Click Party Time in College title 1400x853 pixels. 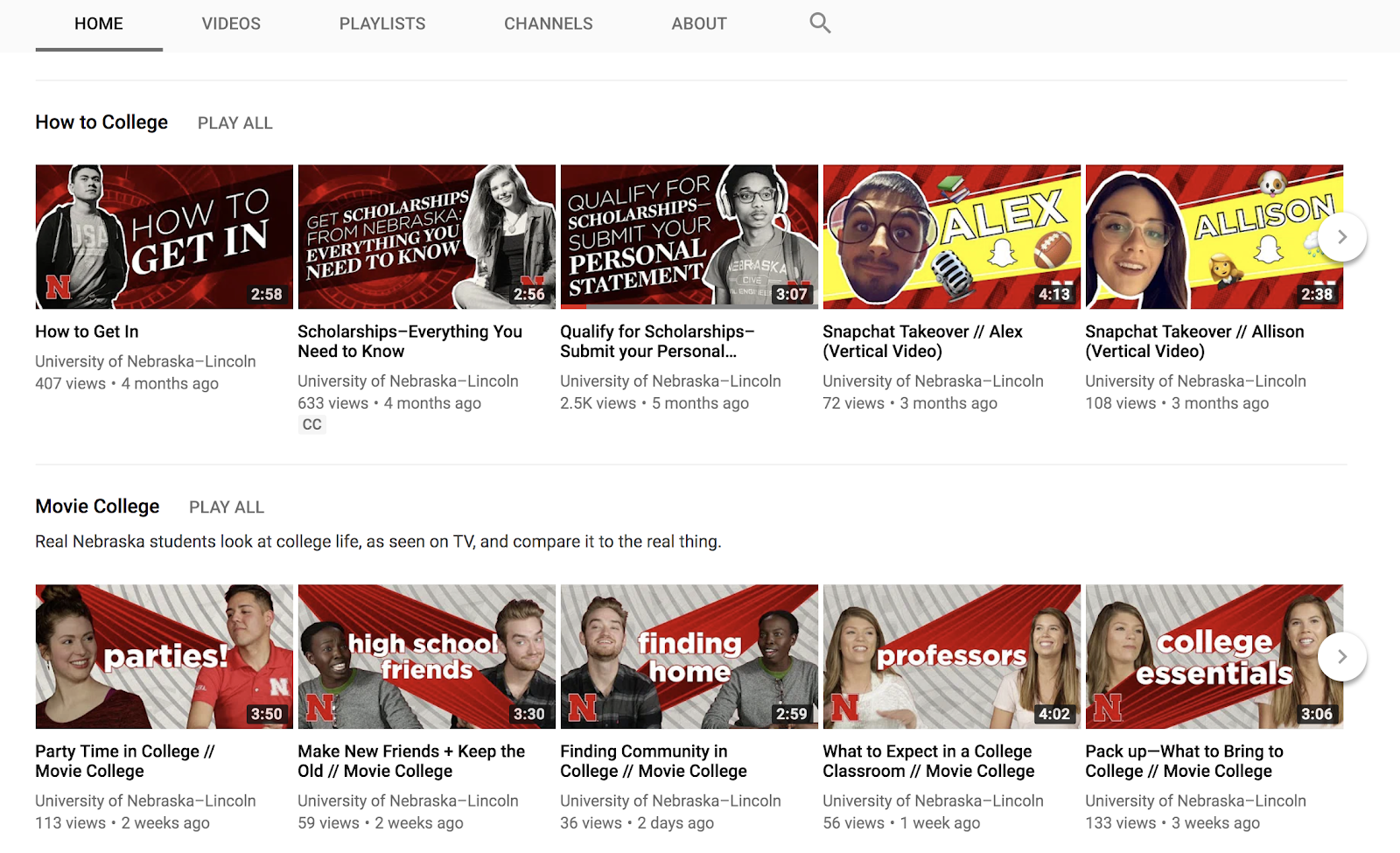point(125,761)
